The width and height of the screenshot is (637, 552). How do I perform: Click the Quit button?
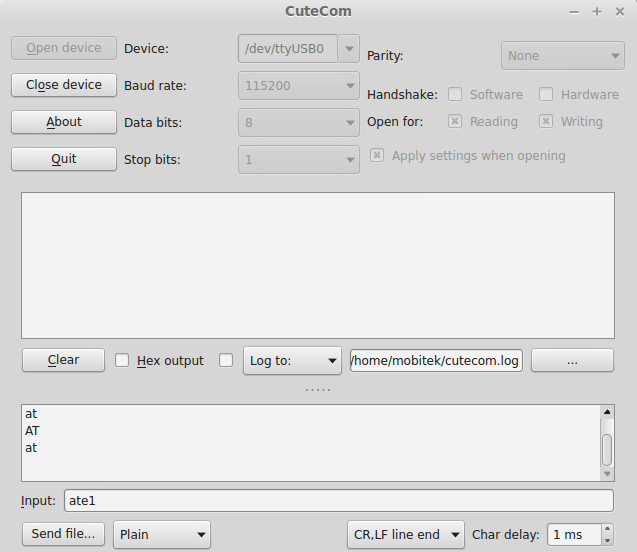(x=64, y=159)
